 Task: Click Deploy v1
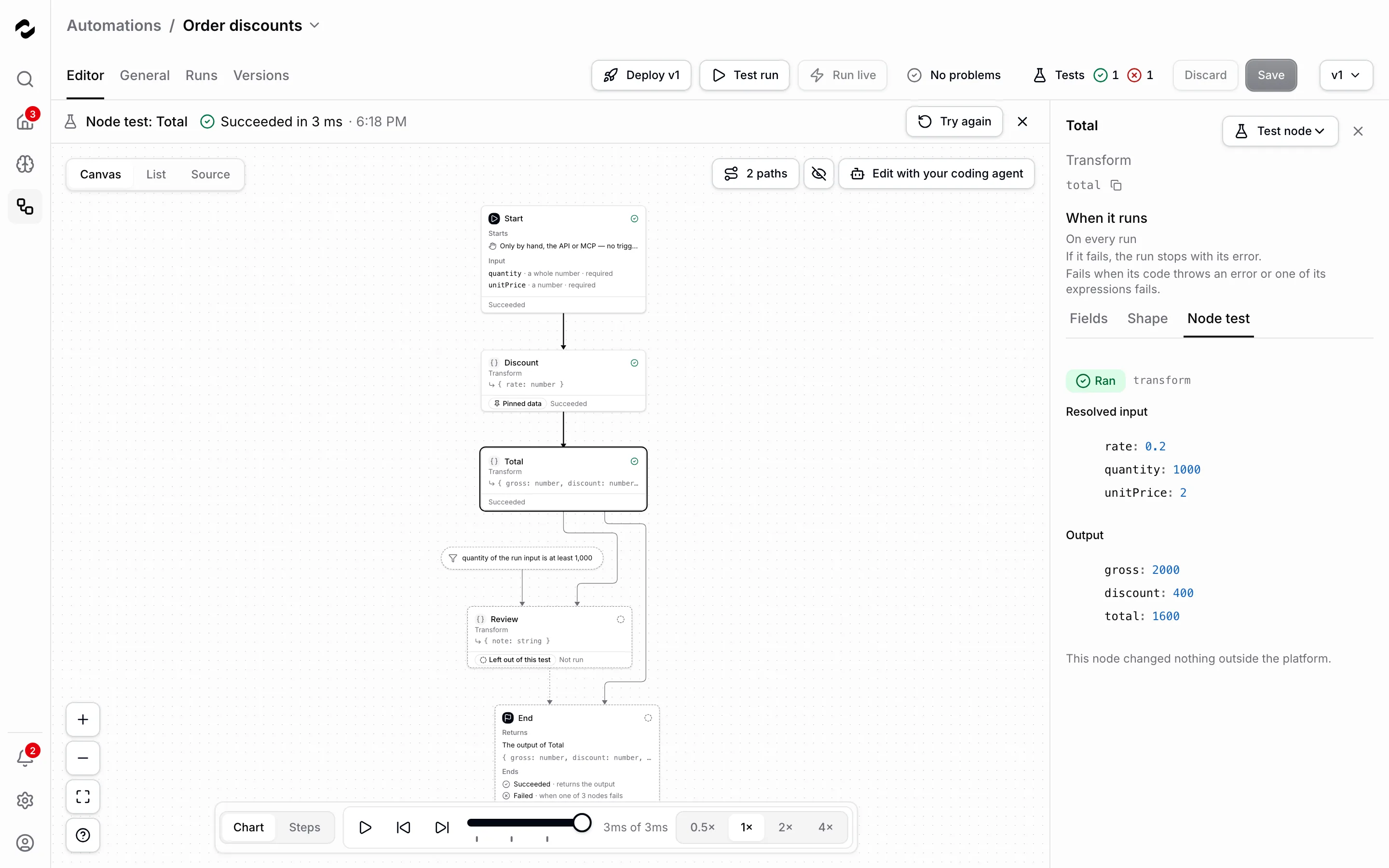(641, 75)
